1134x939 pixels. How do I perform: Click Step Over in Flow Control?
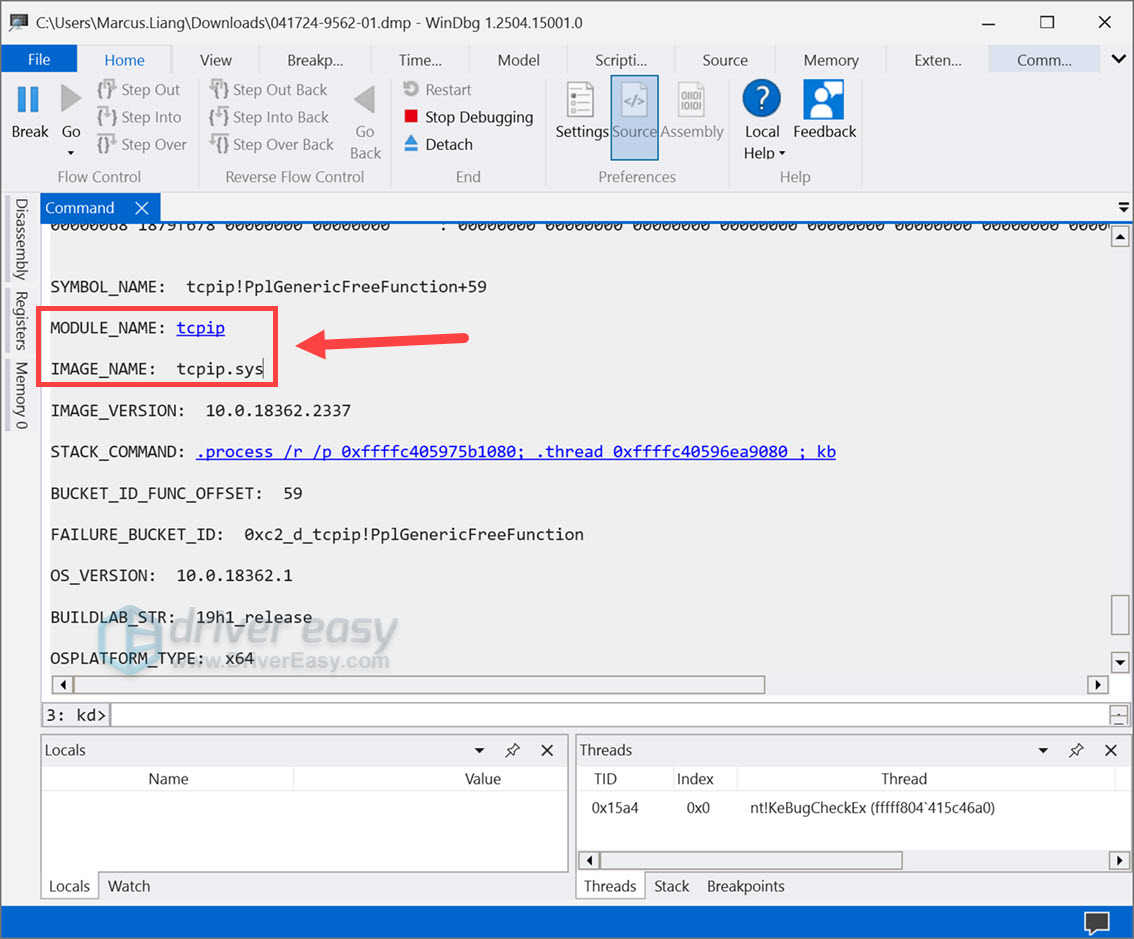point(142,145)
